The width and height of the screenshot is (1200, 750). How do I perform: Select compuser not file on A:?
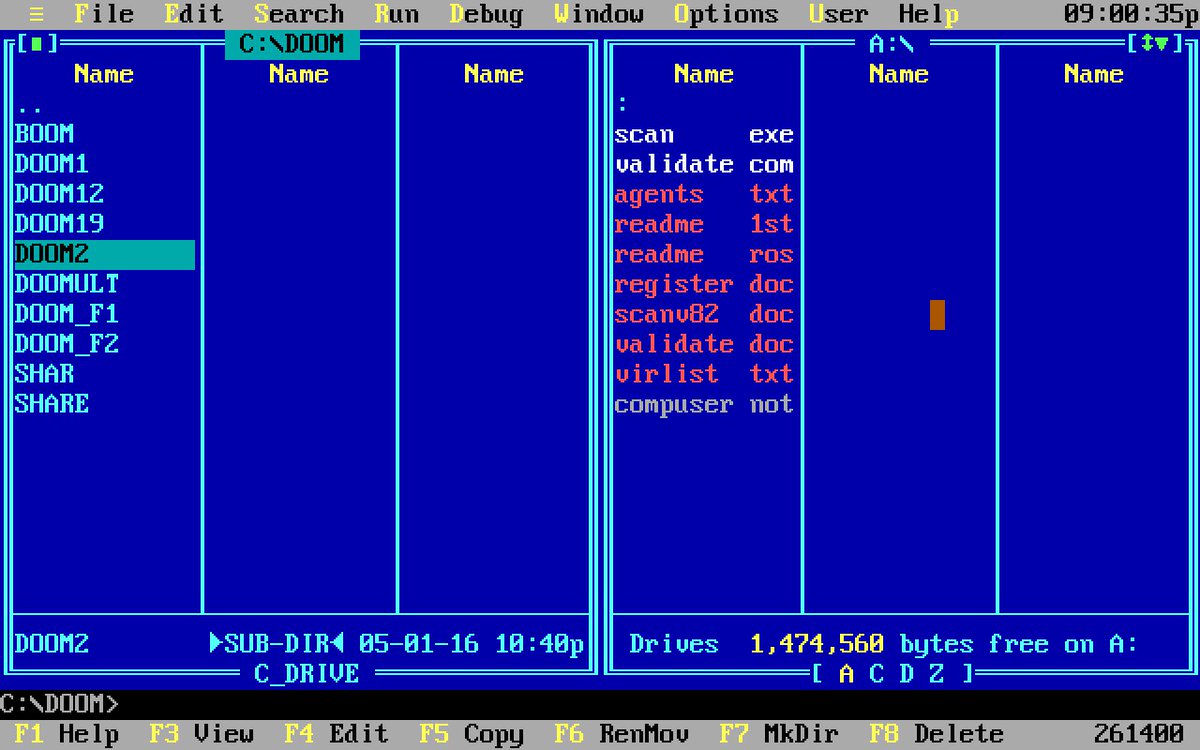click(x=704, y=404)
